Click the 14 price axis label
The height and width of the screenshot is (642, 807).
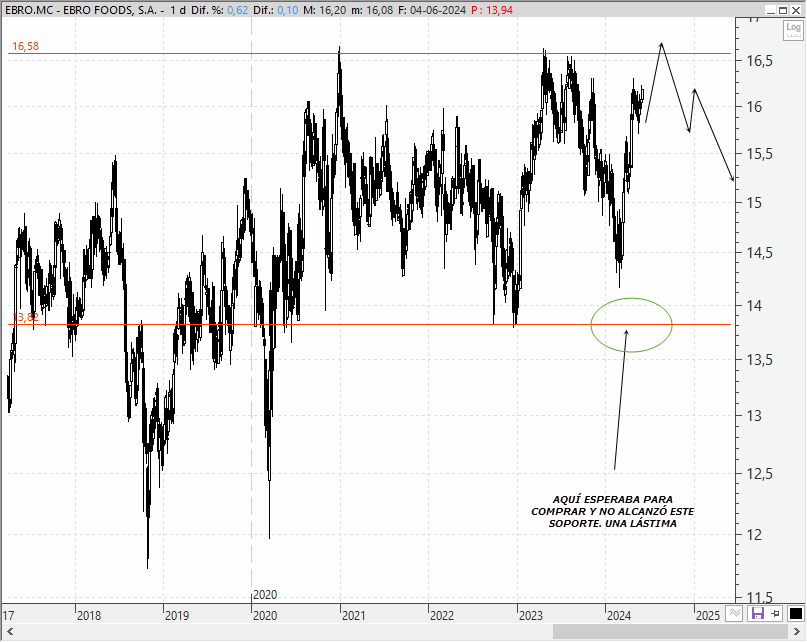point(755,305)
